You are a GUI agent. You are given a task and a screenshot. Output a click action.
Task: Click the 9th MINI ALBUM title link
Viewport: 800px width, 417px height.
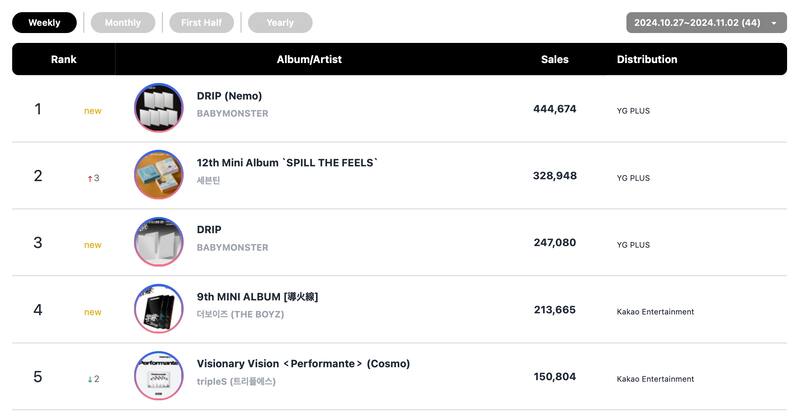[x=257, y=297]
